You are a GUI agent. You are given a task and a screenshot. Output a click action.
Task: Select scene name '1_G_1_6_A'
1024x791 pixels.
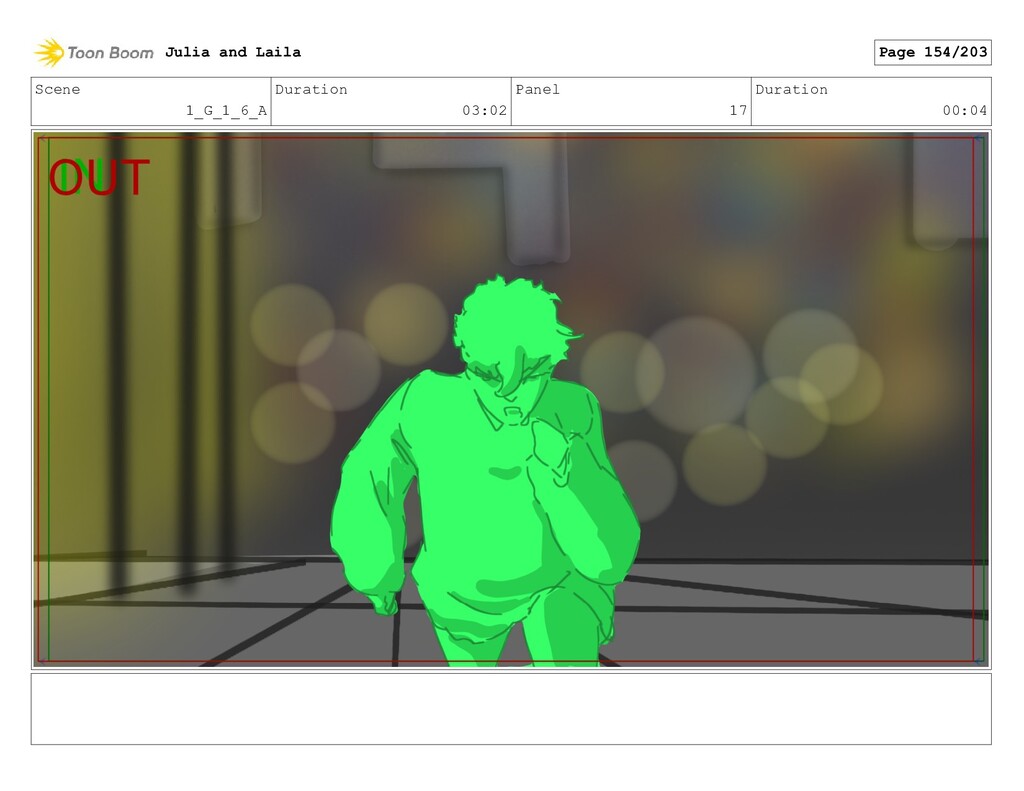(x=226, y=110)
